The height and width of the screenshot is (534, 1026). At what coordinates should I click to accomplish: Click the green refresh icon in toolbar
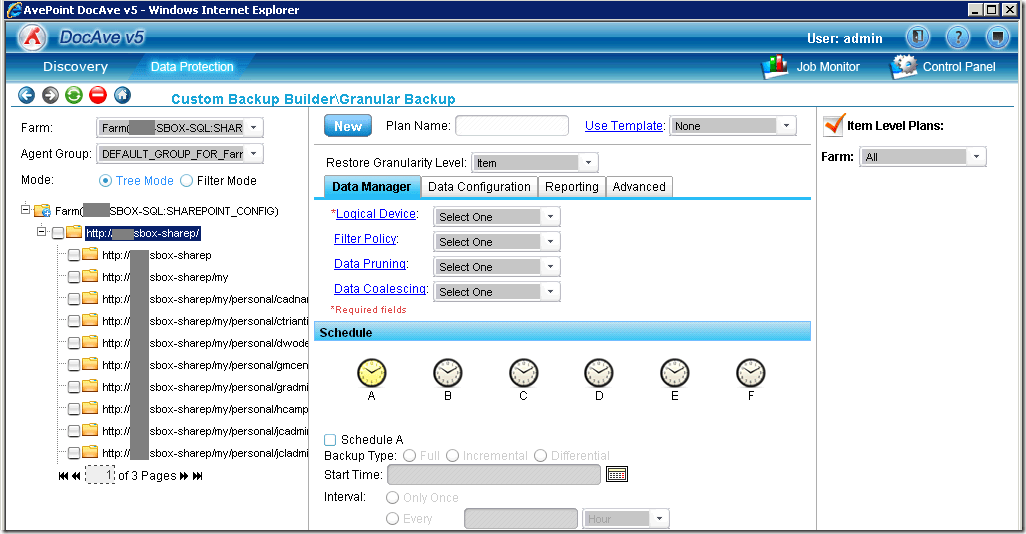(74, 96)
